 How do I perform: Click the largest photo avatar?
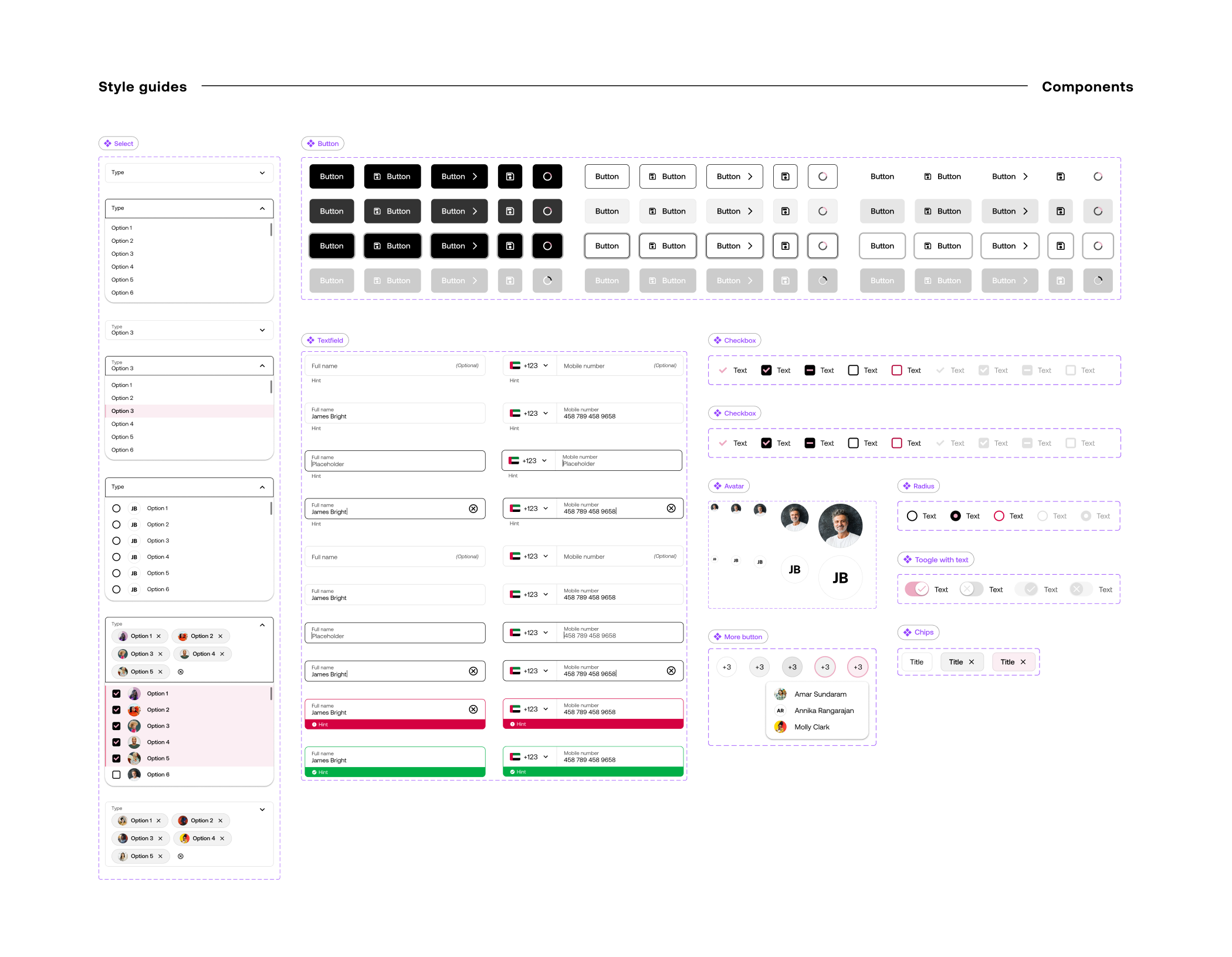coord(840,525)
